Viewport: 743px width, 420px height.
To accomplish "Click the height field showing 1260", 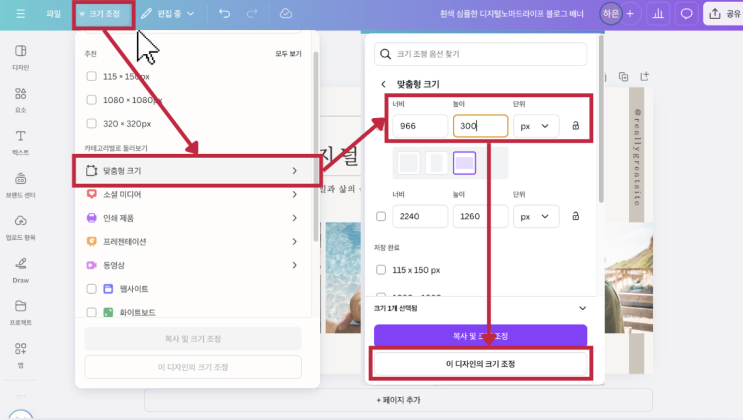I will tap(480, 217).
